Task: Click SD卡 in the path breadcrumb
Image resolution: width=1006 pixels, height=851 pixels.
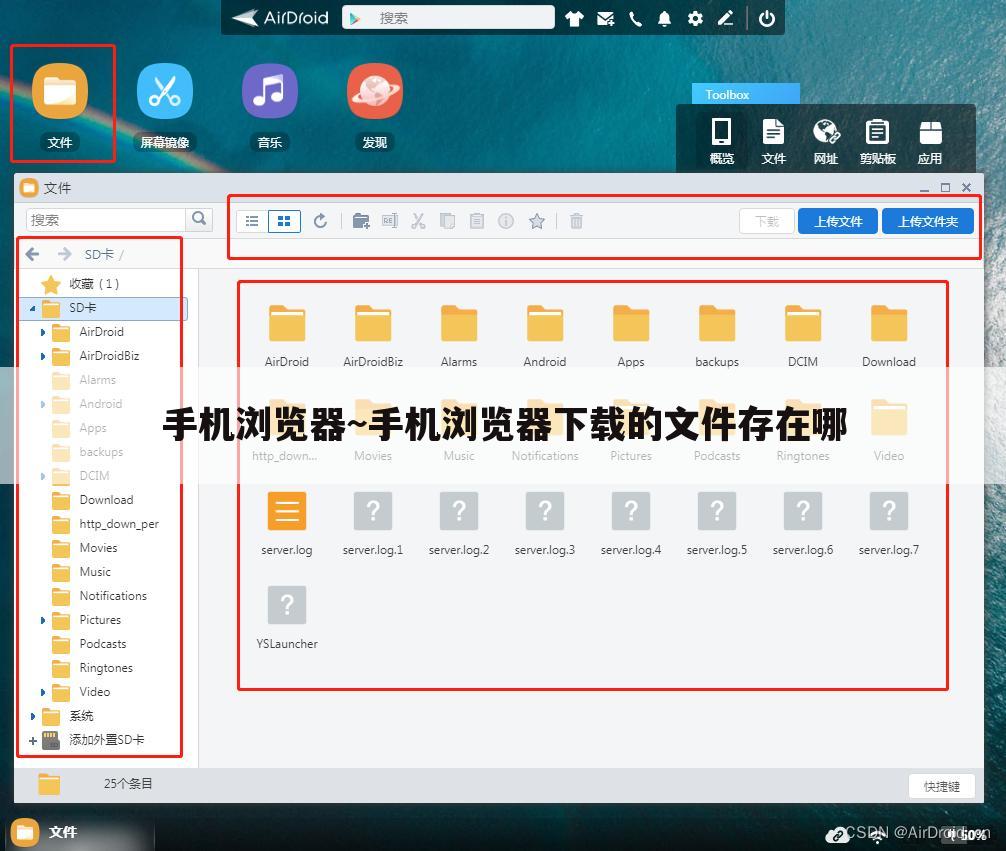Action: tap(99, 254)
